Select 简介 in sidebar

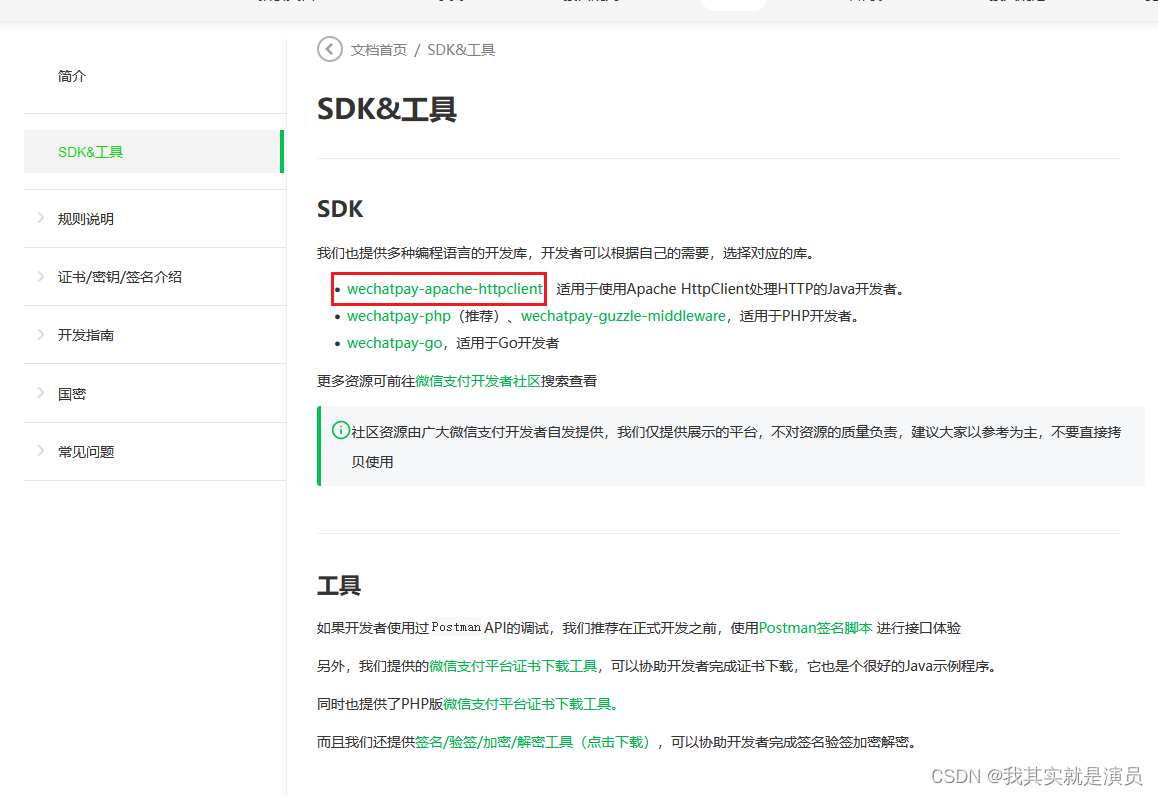click(x=72, y=76)
